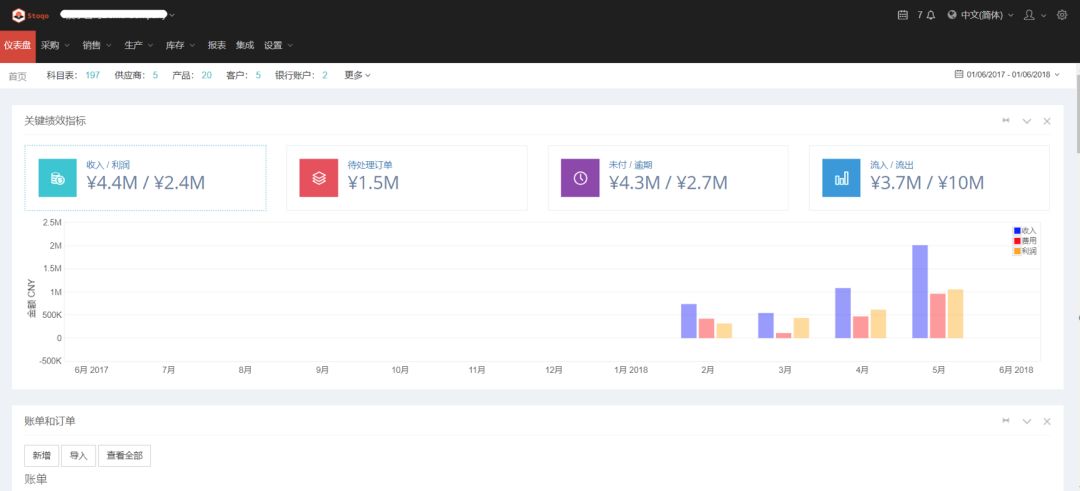Expand the 更多 dropdown
Viewport: 1080px width, 491px height.
tap(357, 75)
